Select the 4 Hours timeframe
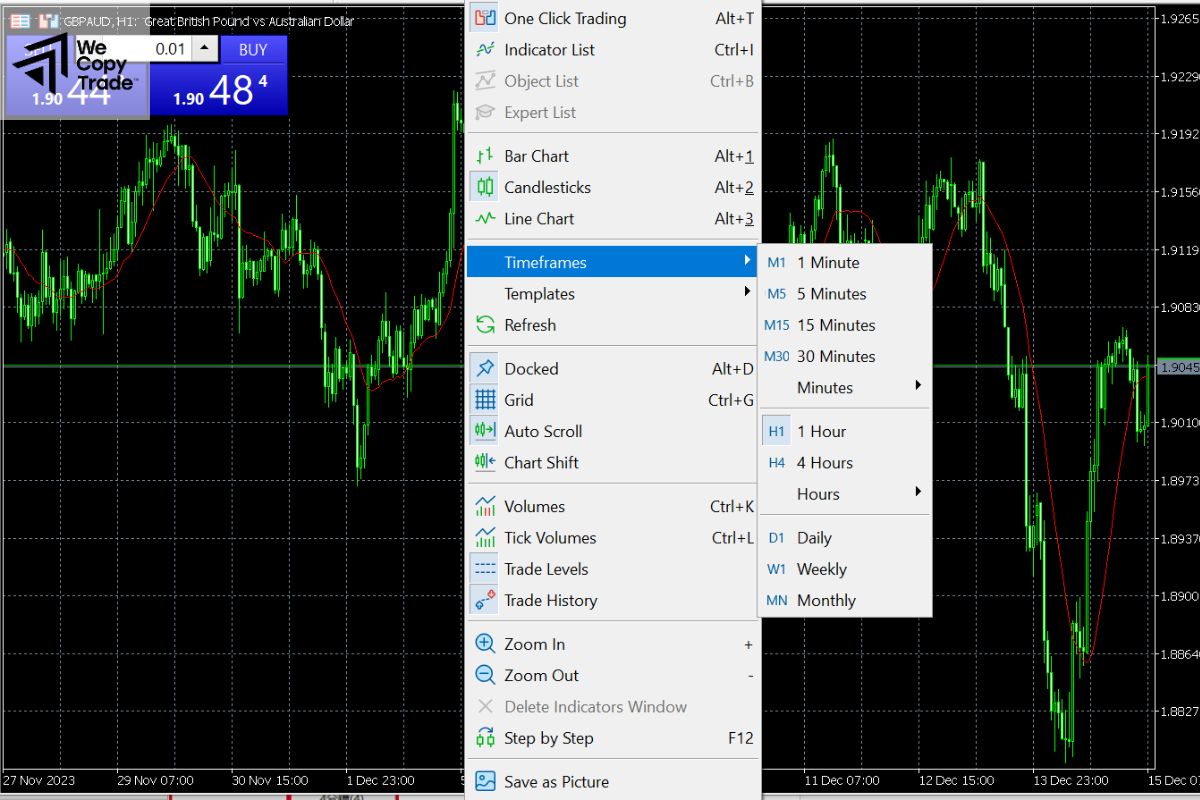The height and width of the screenshot is (800, 1200). (824, 462)
